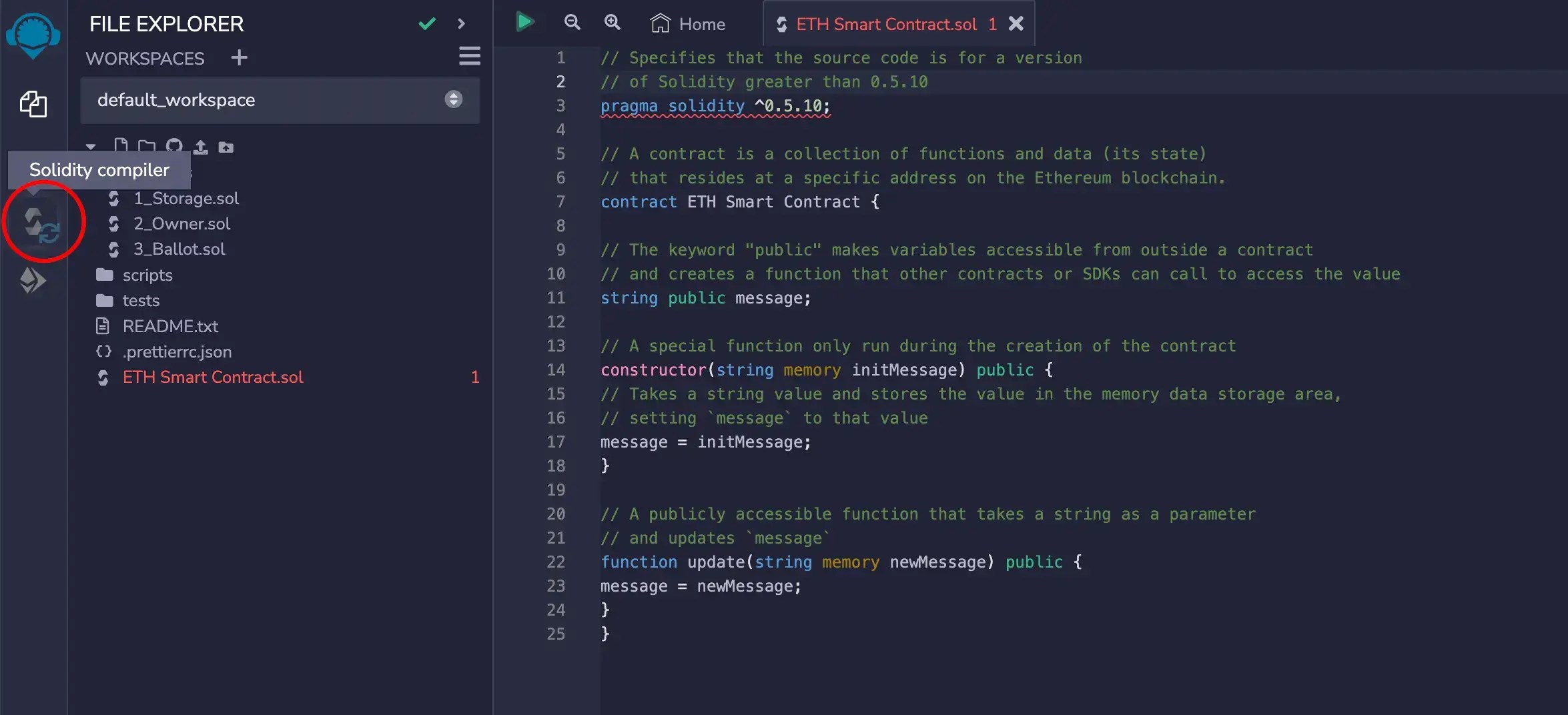Create a new folder in the workspace
This screenshot has height=715, width=1568.
point(146,146)
